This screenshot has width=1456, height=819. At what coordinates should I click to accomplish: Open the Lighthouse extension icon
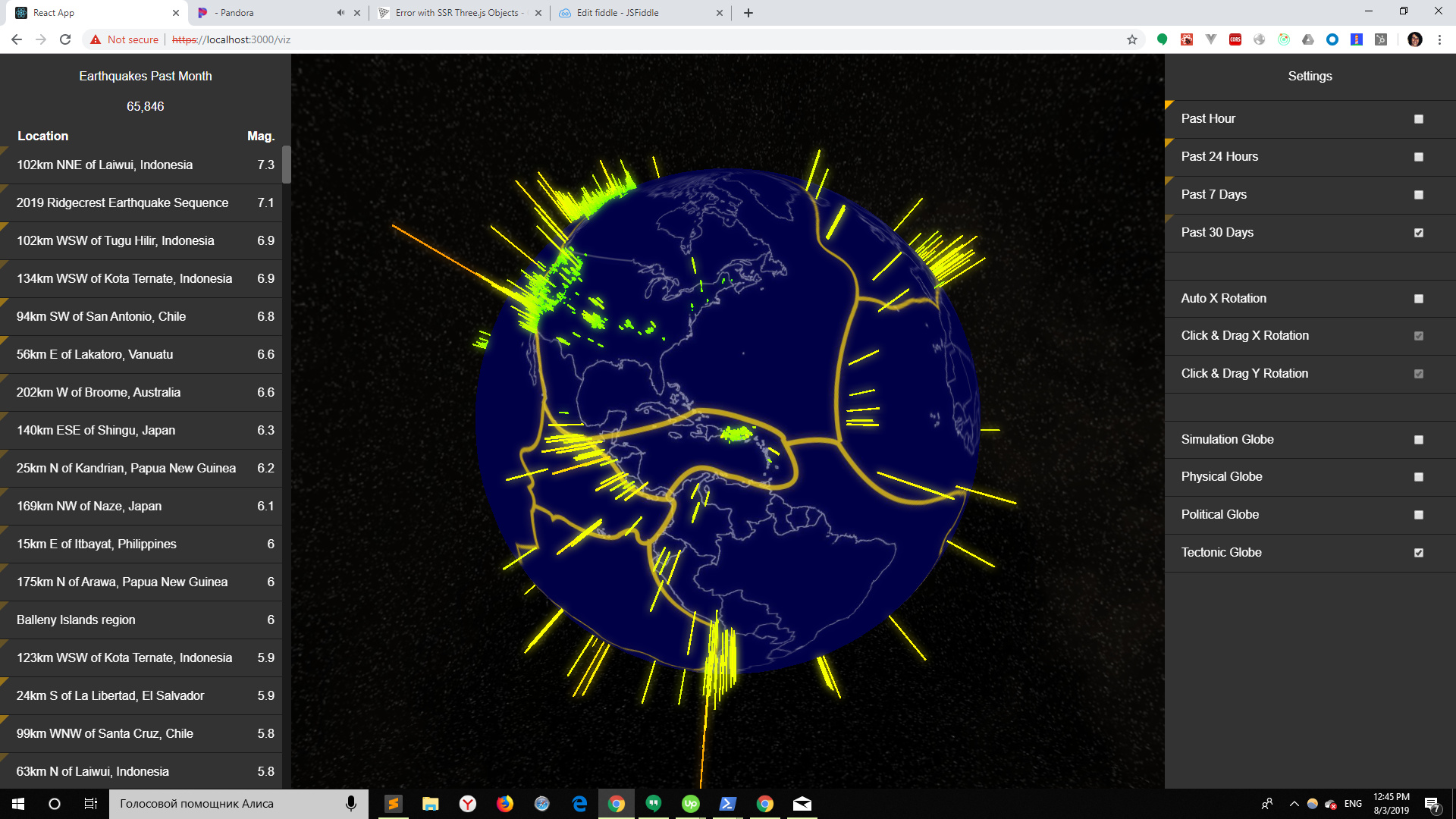[1357, 39]
